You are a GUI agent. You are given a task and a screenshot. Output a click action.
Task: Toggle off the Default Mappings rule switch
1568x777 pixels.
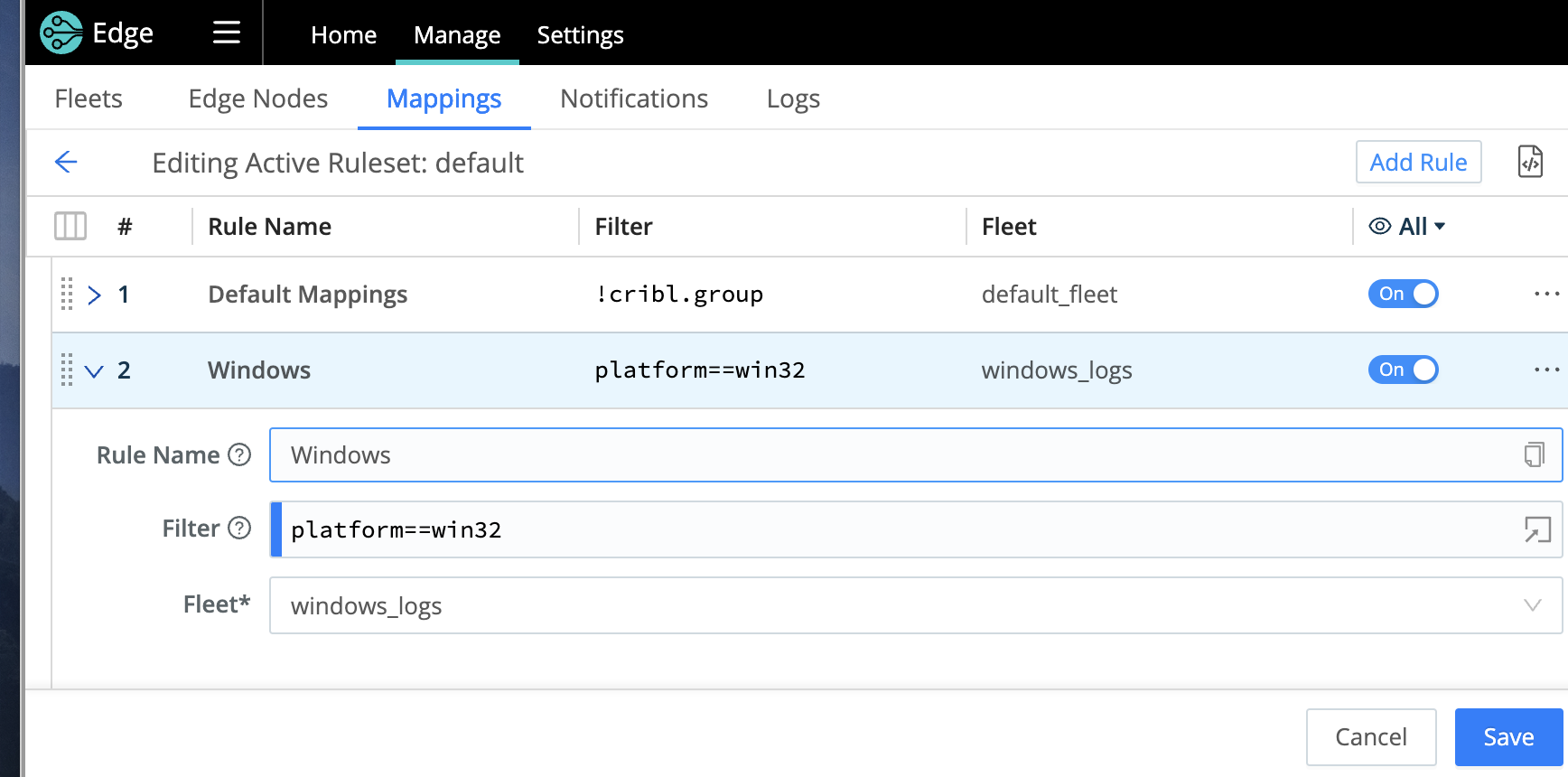click(1403, 295)
